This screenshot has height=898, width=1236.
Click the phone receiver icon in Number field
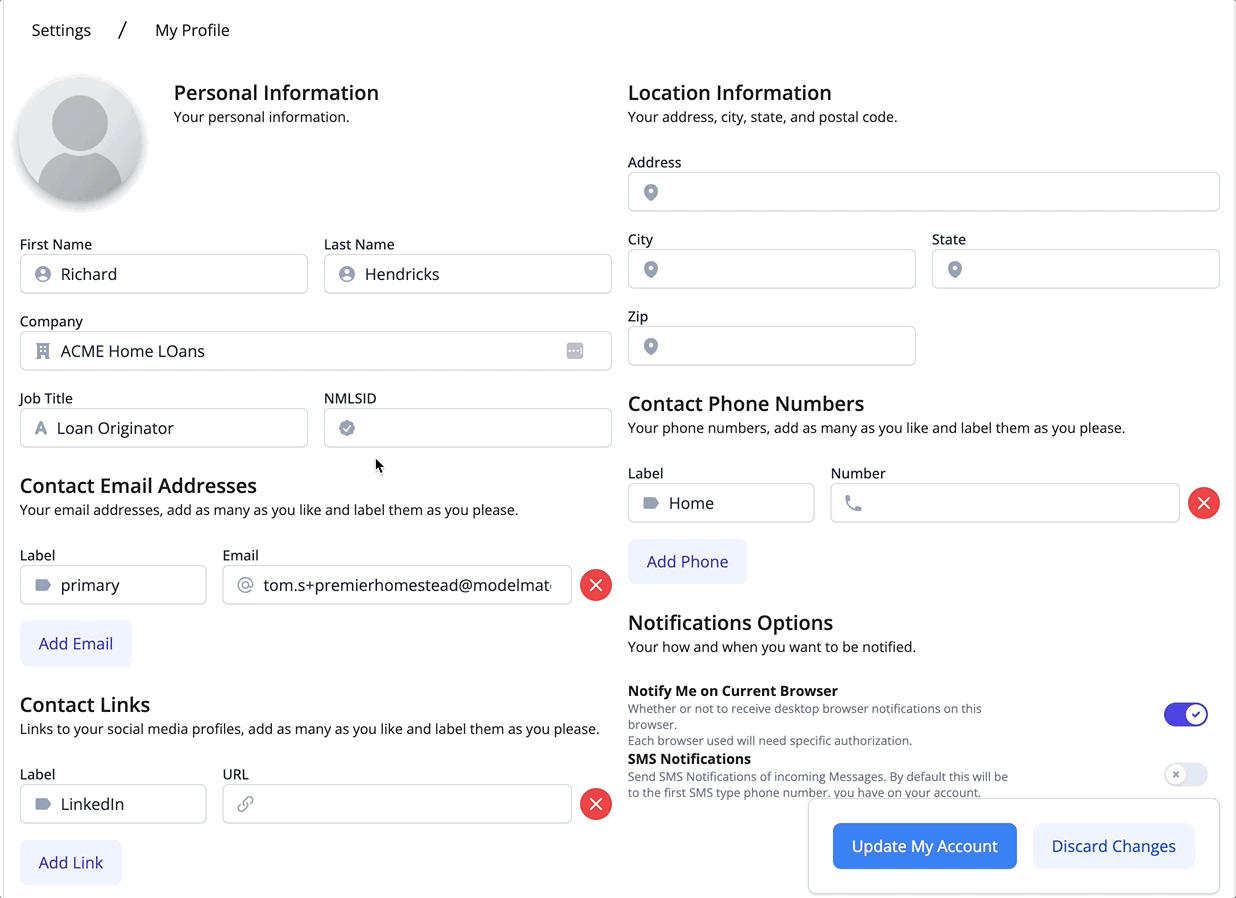coord(853,503)
